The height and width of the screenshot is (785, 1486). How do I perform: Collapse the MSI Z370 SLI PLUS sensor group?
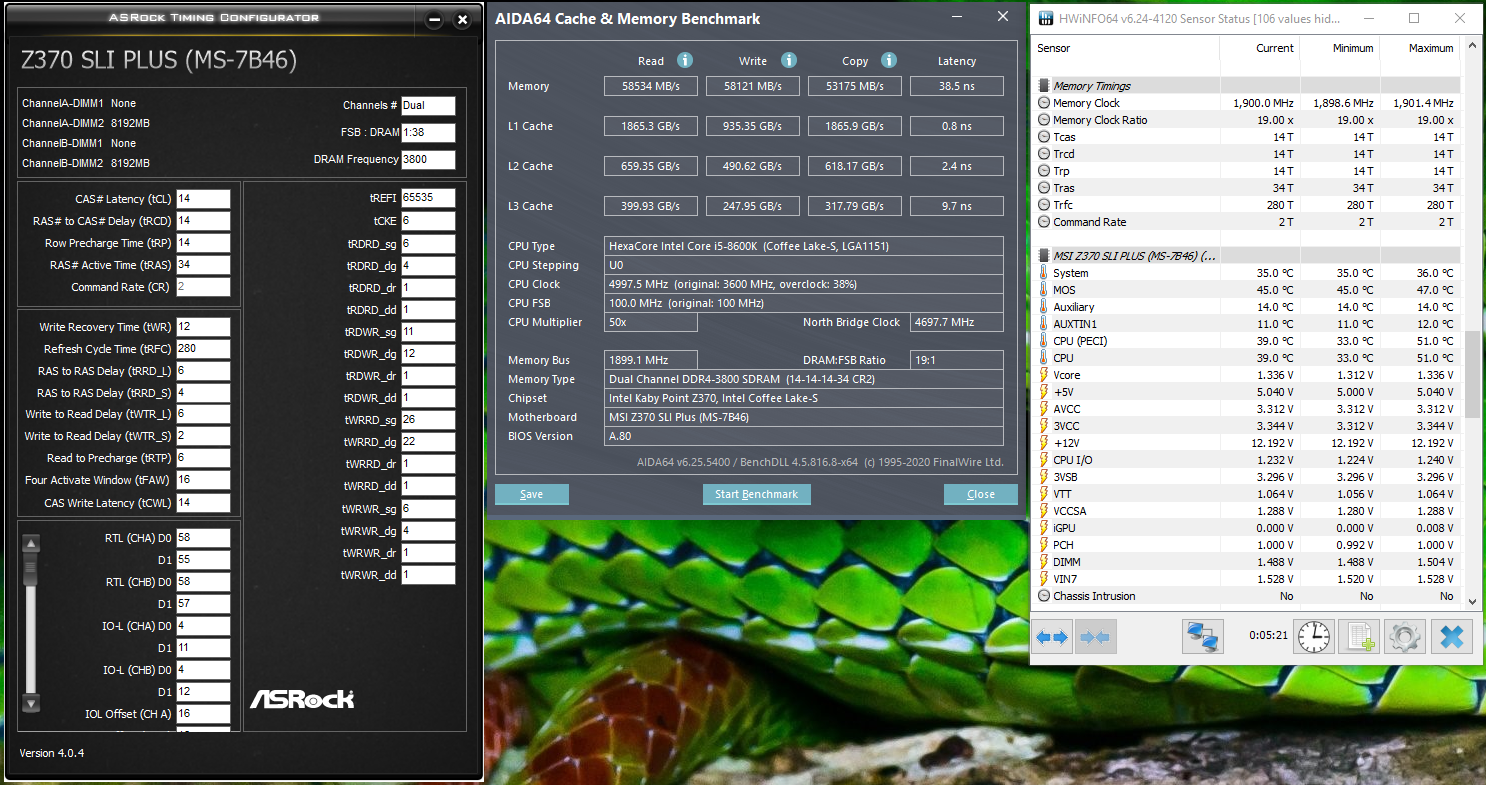point(1044,256)
